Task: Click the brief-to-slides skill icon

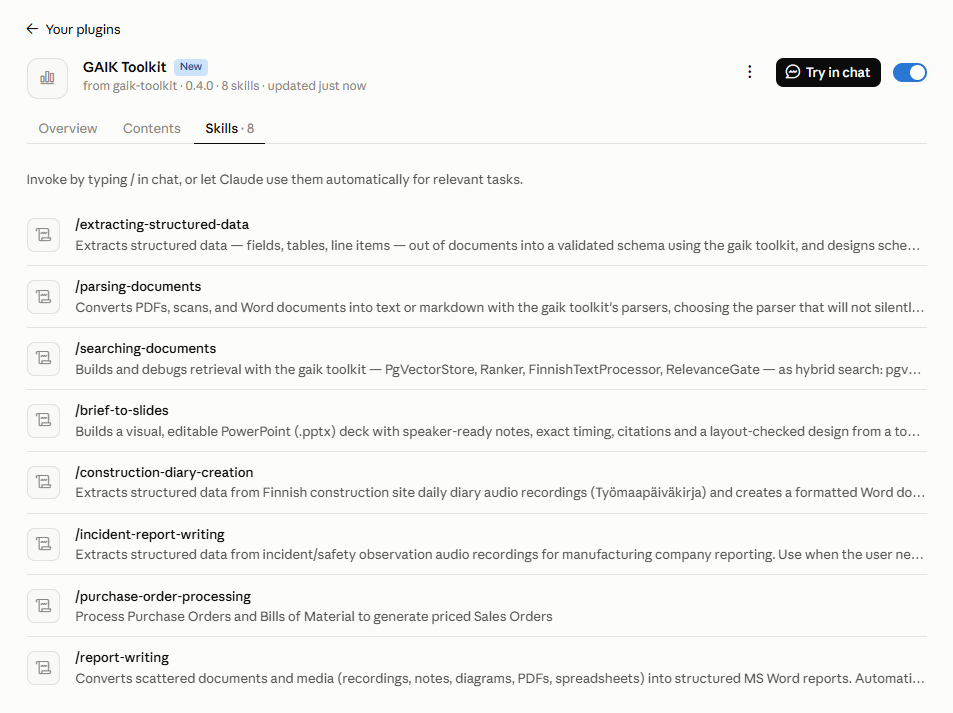Action: point(44,421)
